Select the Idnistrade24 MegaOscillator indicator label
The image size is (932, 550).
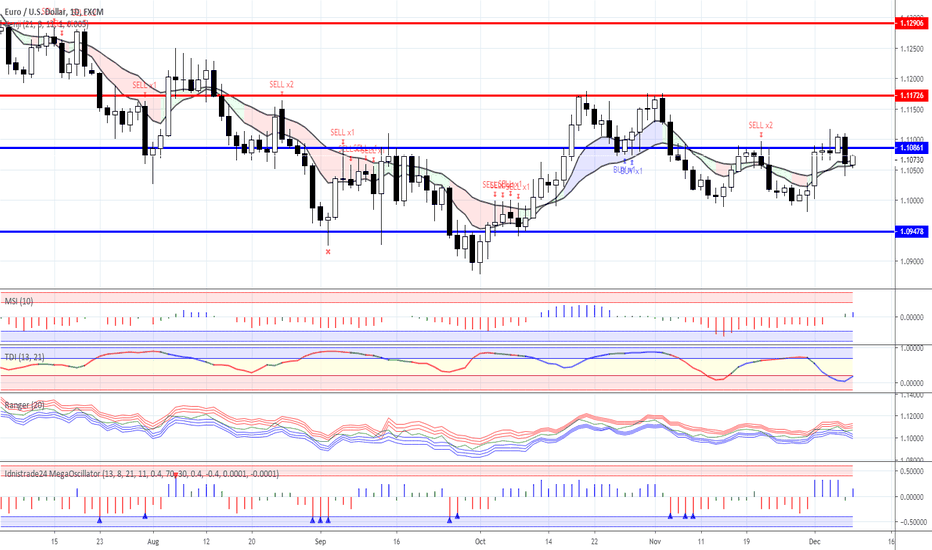[140, 473]
